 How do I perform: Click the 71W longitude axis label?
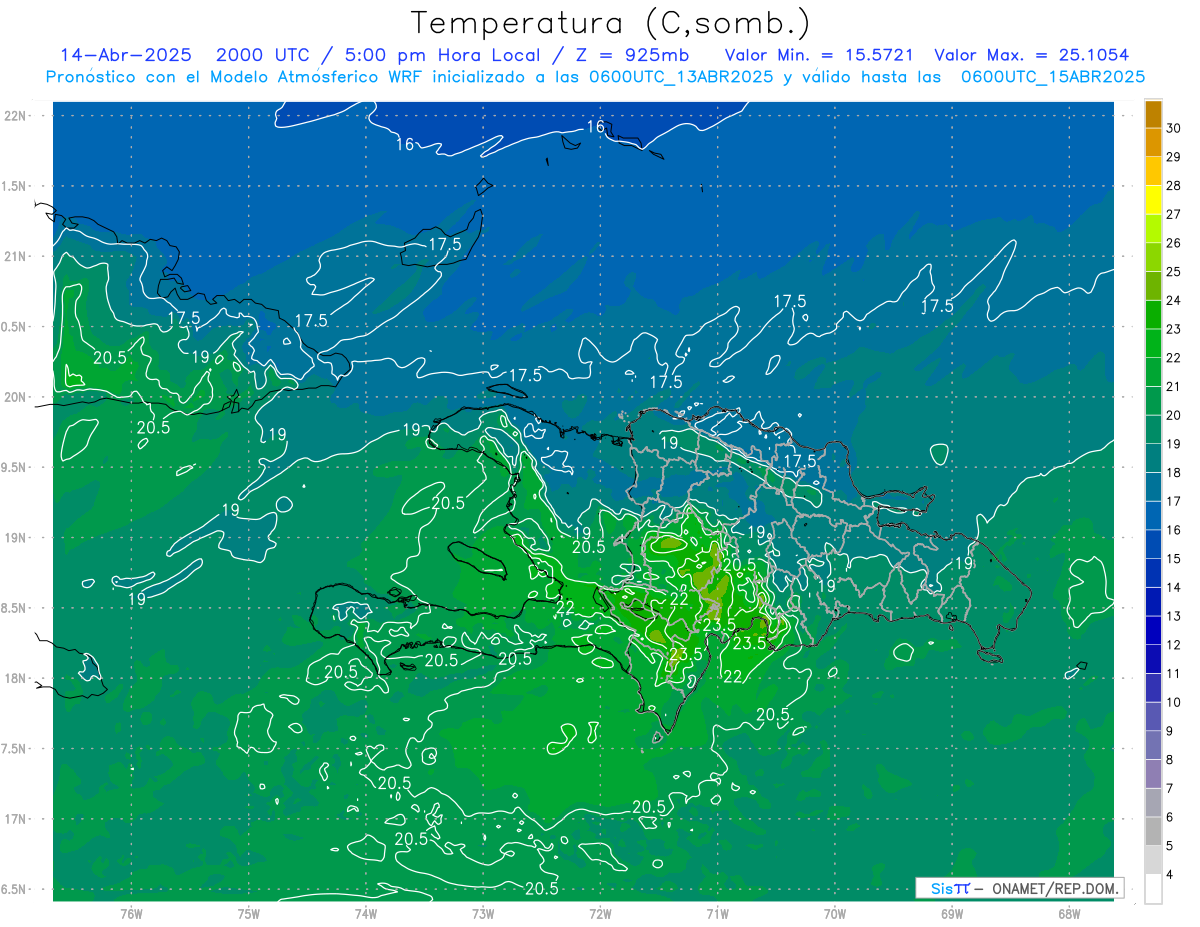pyautogui.click(x=717, y=914)
